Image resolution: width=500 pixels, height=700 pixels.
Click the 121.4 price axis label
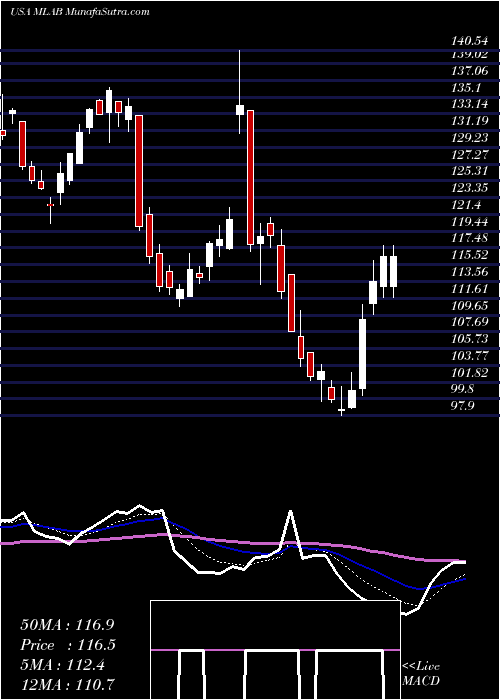(466, 205)
